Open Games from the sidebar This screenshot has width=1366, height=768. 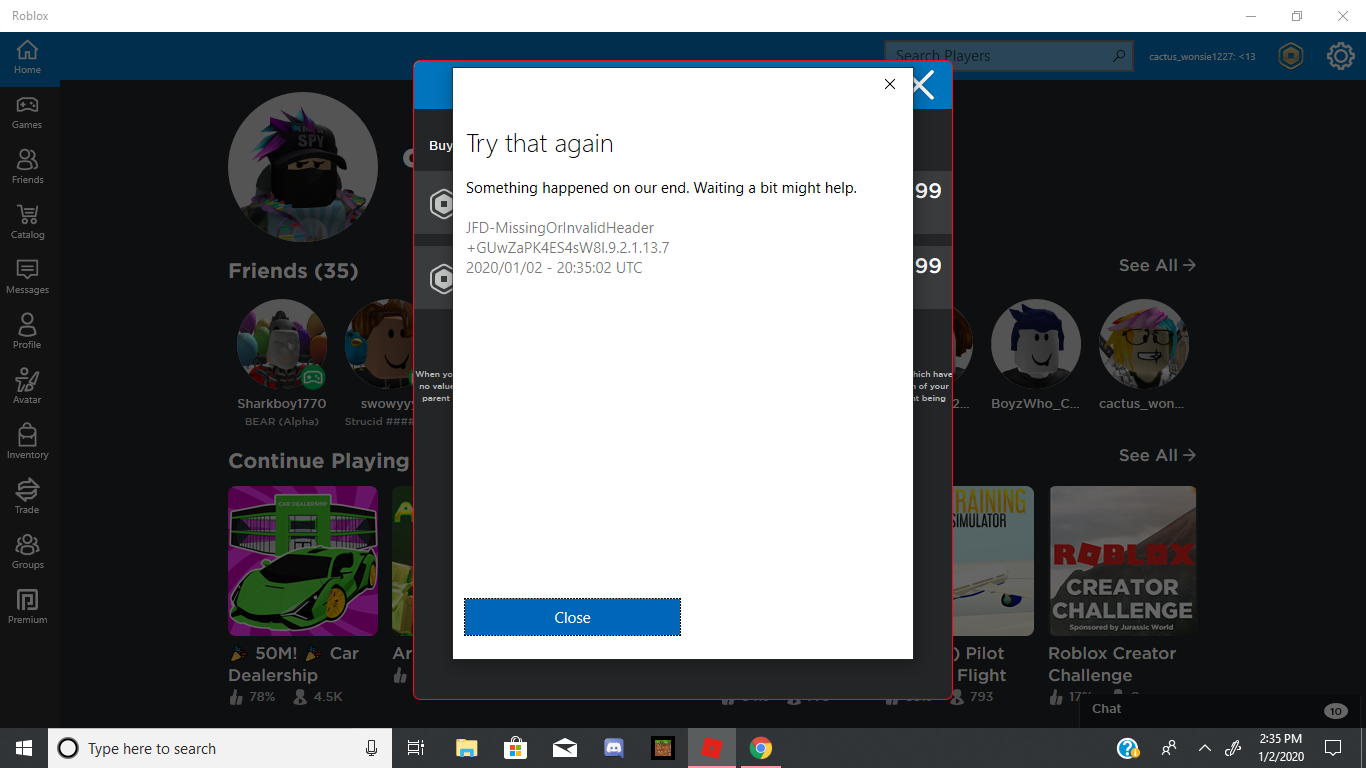point(27,113)
